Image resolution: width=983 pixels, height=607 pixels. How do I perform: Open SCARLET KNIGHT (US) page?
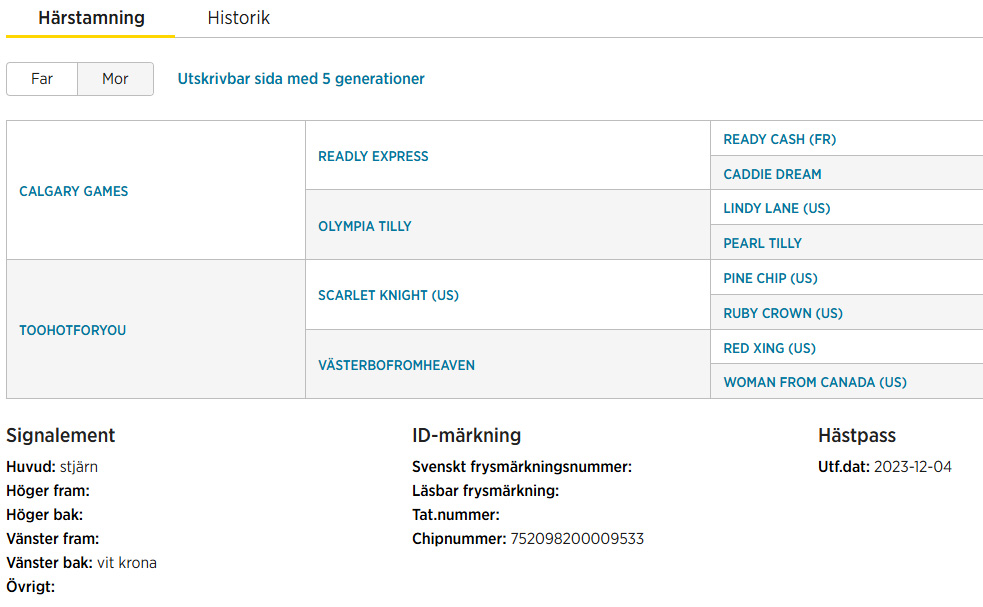coord(388,295)
